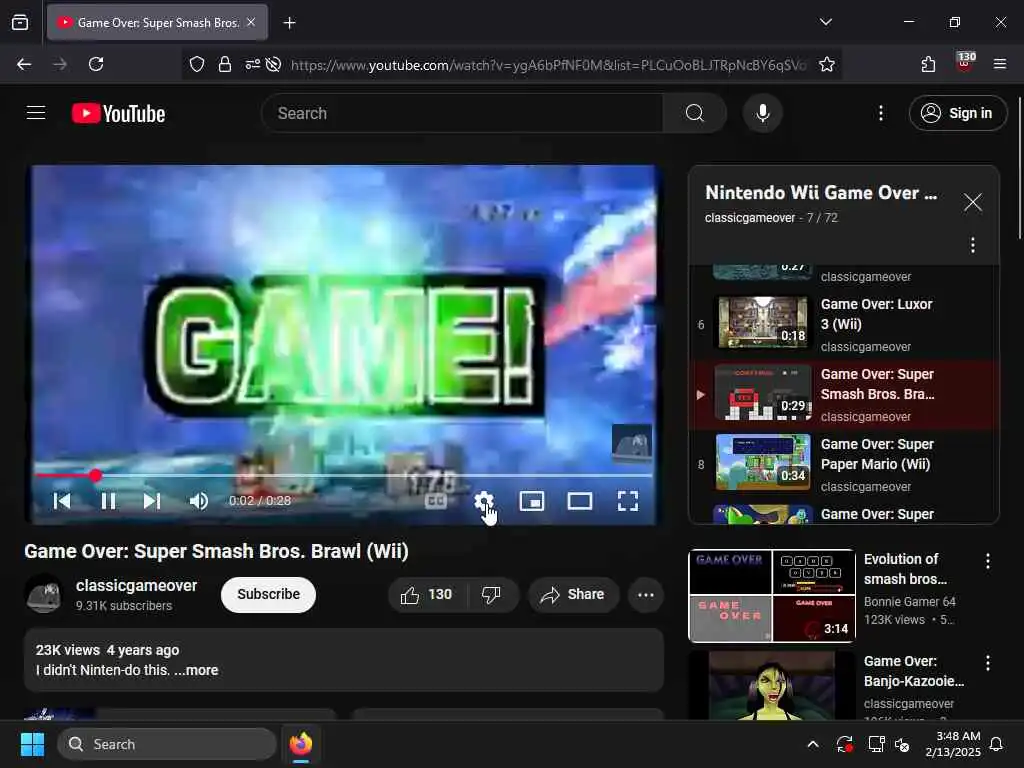Close the Nintendo Wii Game Over playlist panel
1024x768 pixels.
972,202
